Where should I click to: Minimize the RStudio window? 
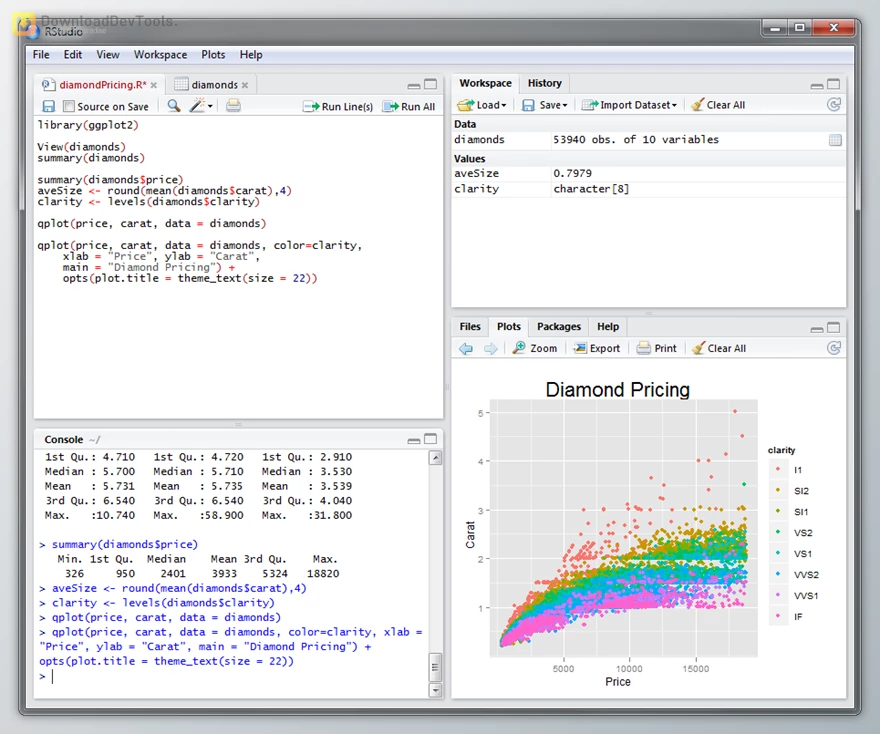[775, 28]
